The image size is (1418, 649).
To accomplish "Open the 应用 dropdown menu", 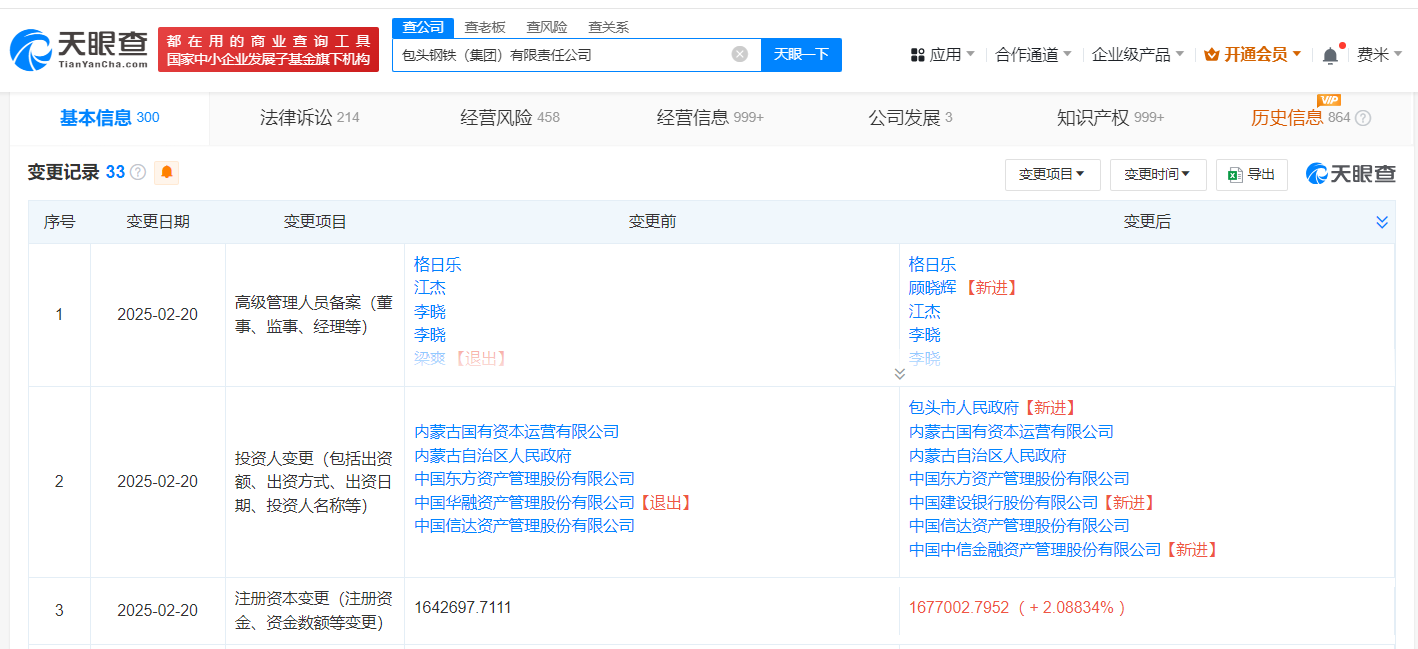I will point(942,54).
